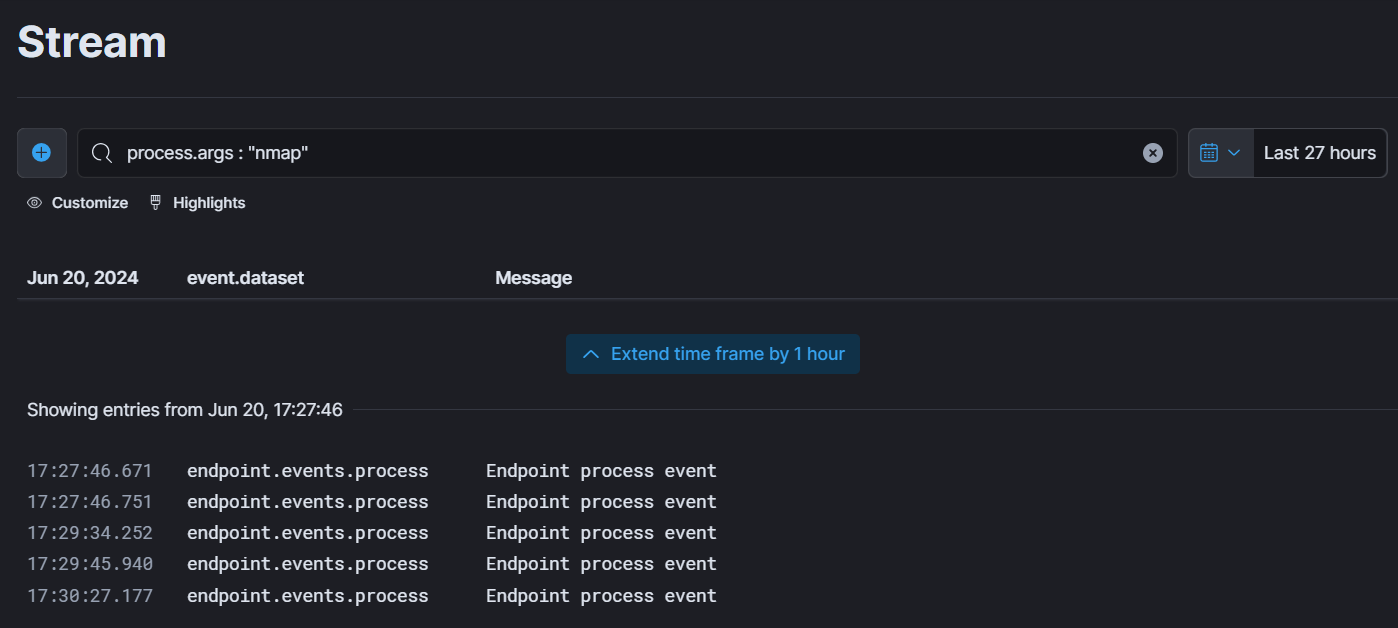This screenshot has width=1398, height=628.
Task: Open the Customize options
Action: pyautogui.click(x=78, y=203)
